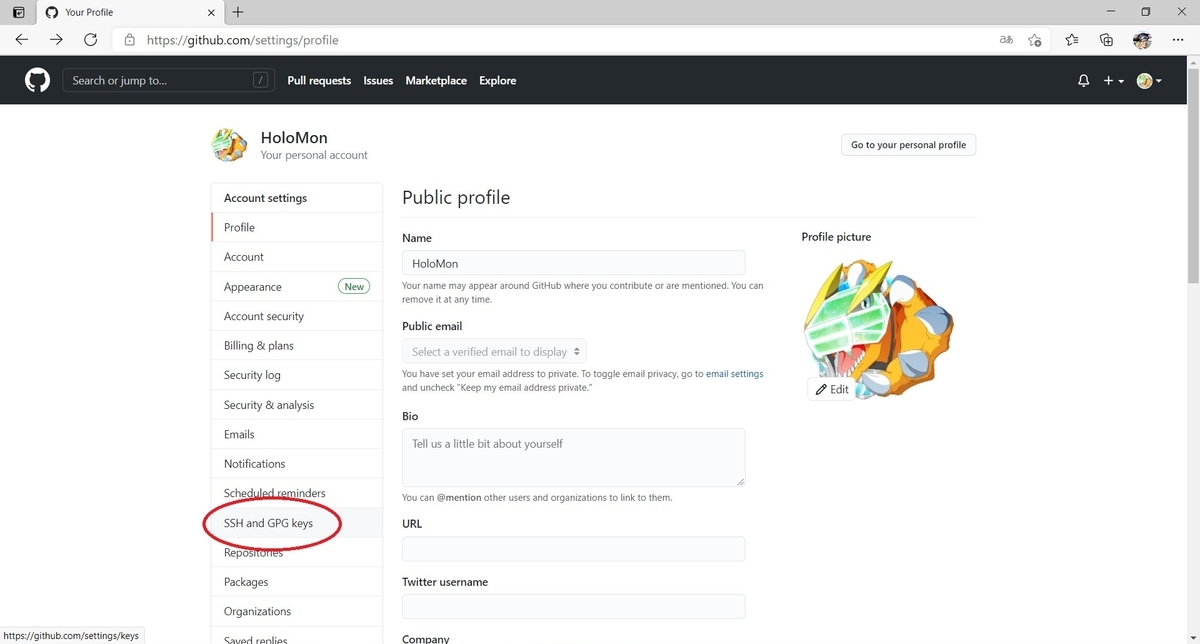Open the HoloMon account name link
Image resolution: width=1200 pixels, height=644 pixels.
click(294, 138)
